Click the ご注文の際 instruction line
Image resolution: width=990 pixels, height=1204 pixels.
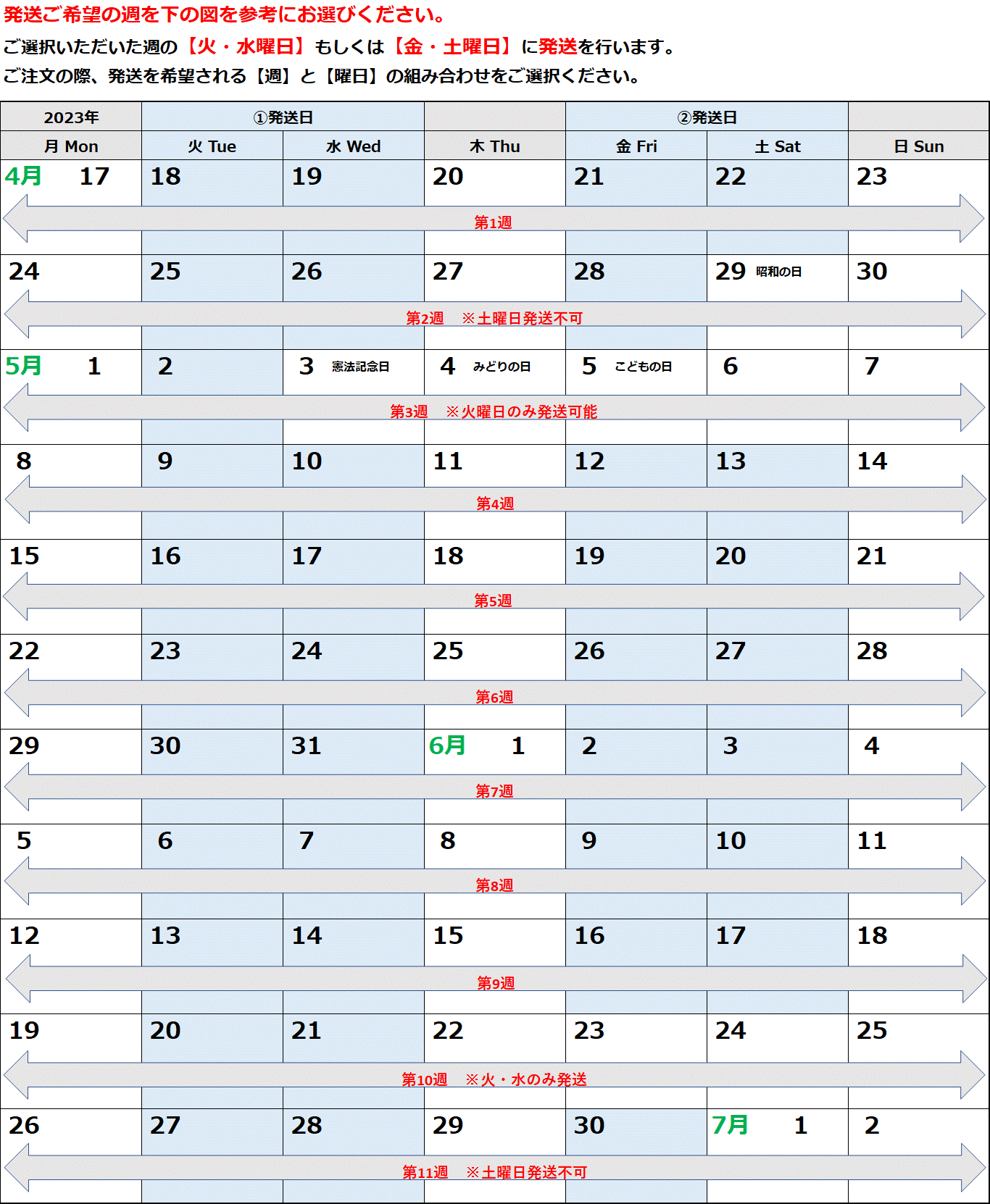[x=322, y=76]
